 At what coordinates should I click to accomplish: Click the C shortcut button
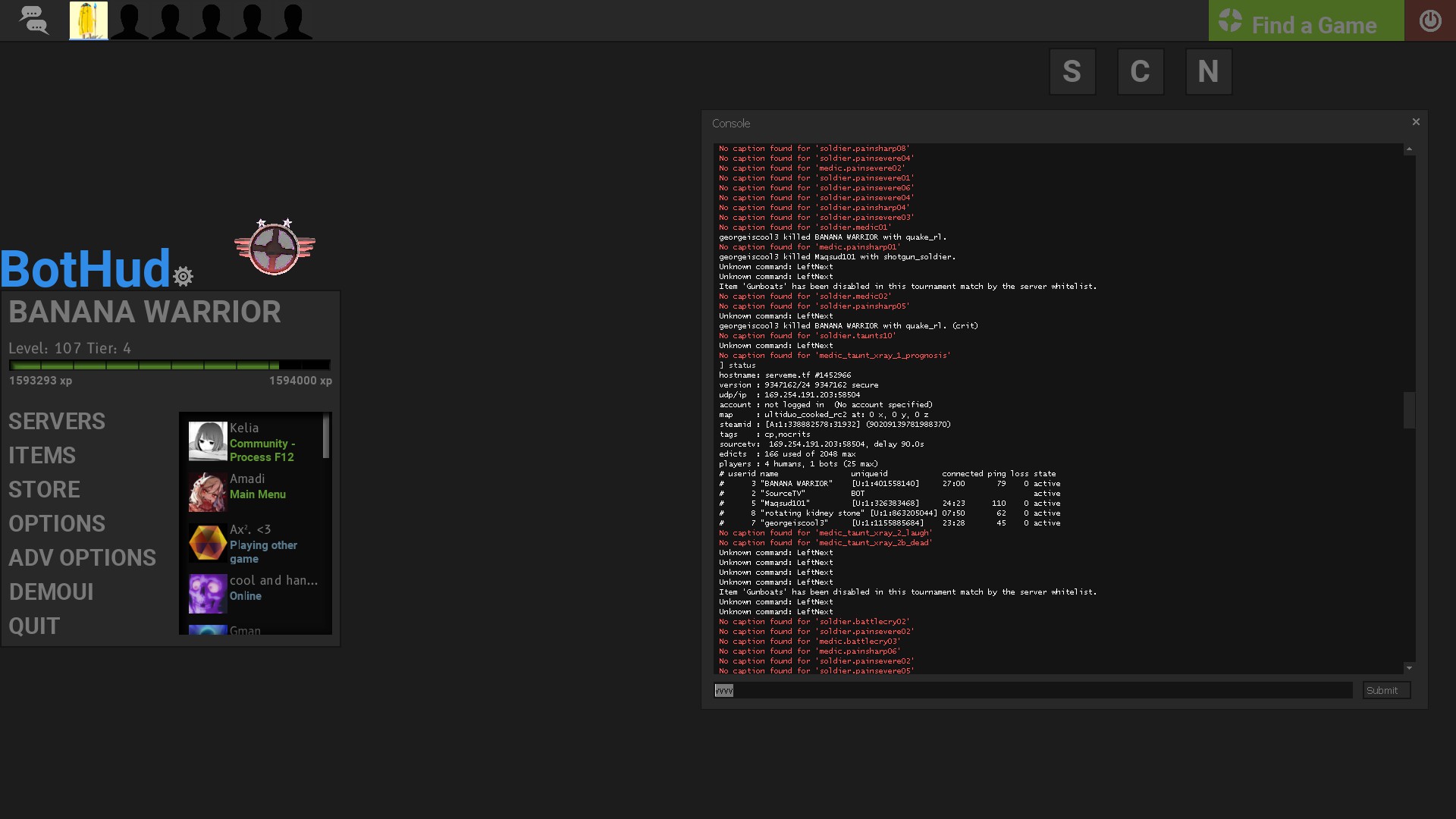coord(1140,72)
